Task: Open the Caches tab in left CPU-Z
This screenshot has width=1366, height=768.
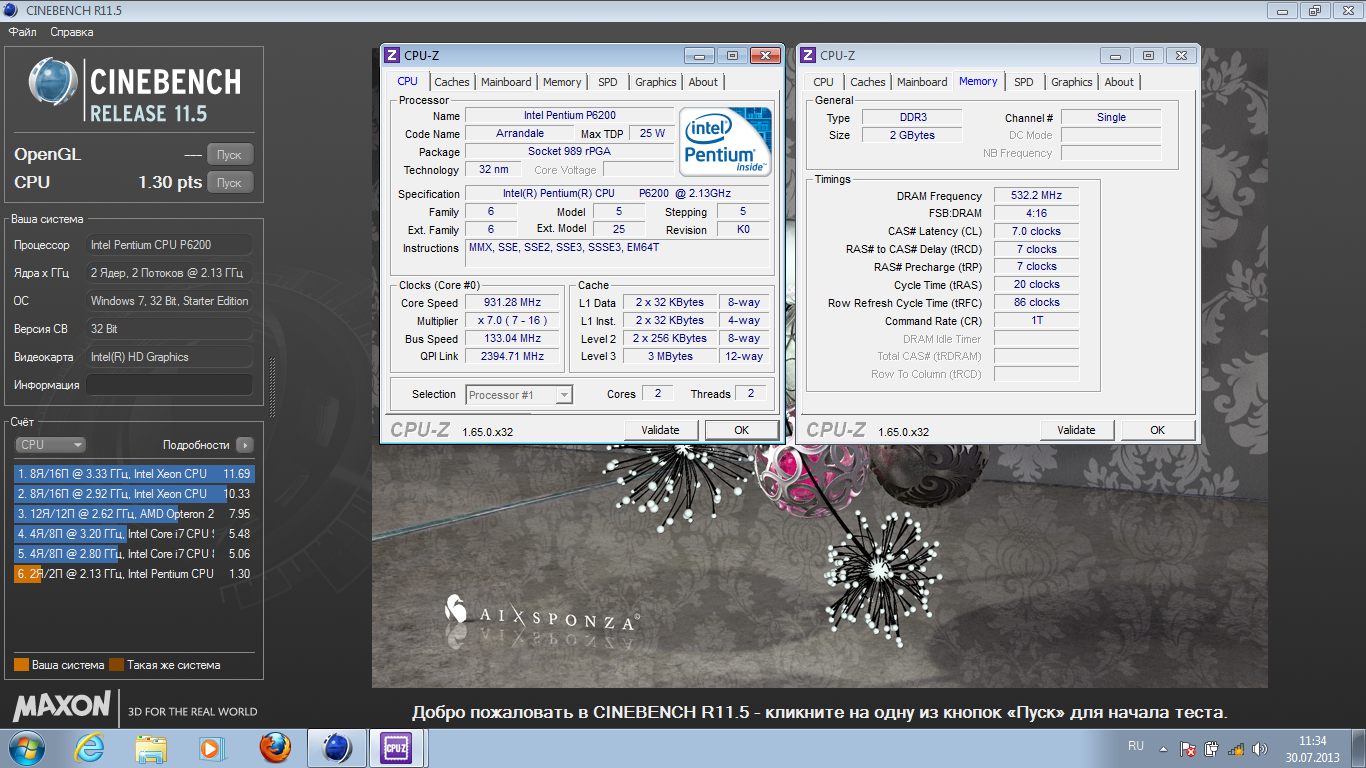Action: point(452,83)
